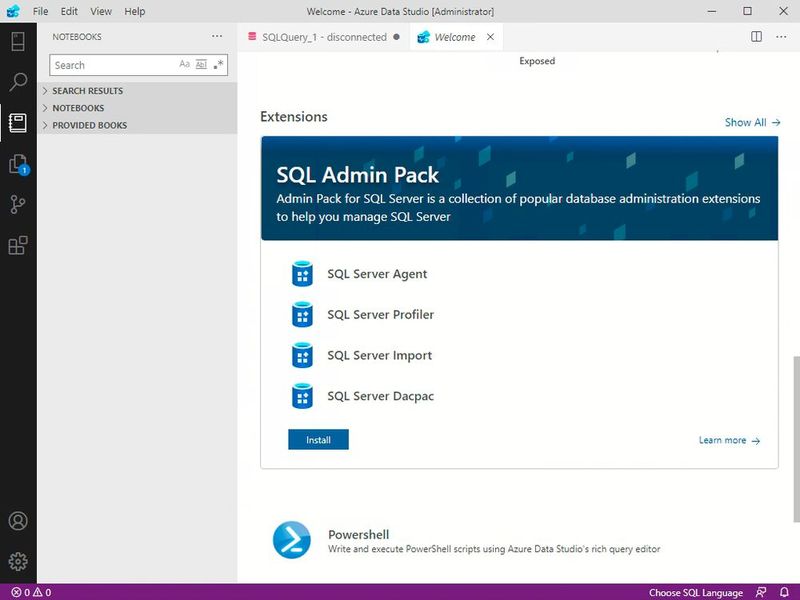Install the SQL Admin Pack

[x=317, y=439]
